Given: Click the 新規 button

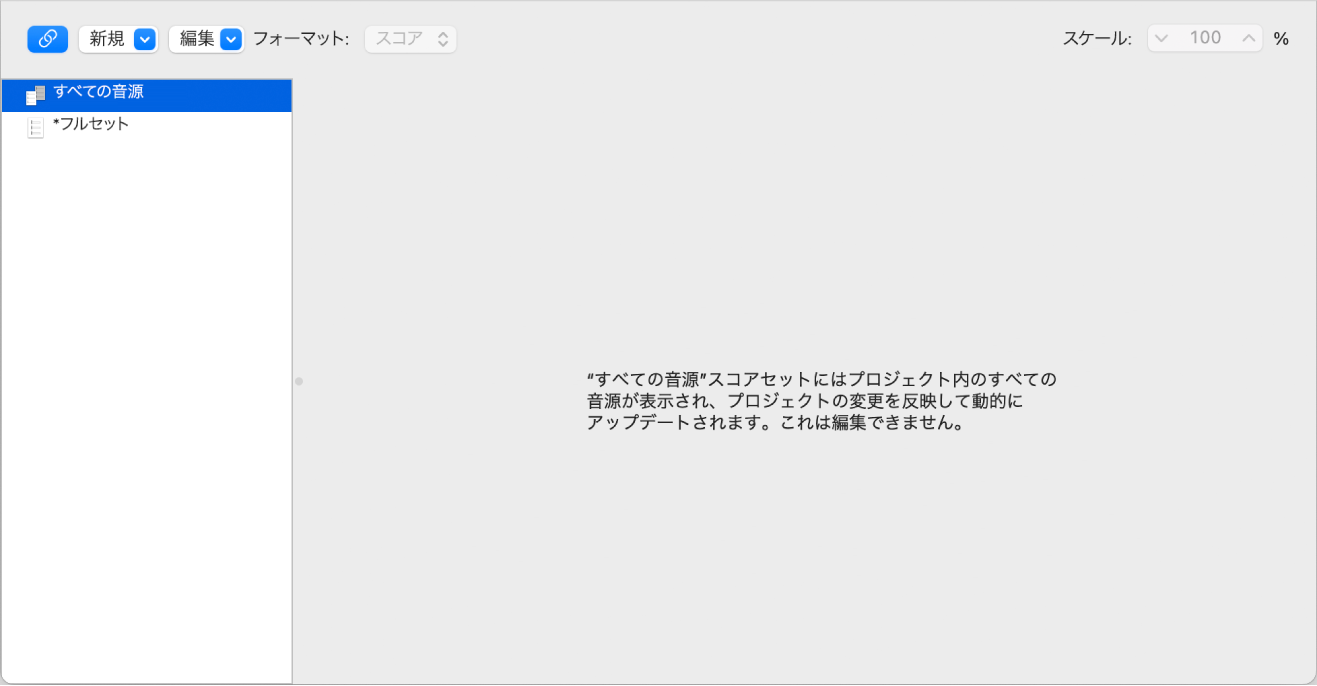Looking at the screenshot, I should tap(104, 38).
